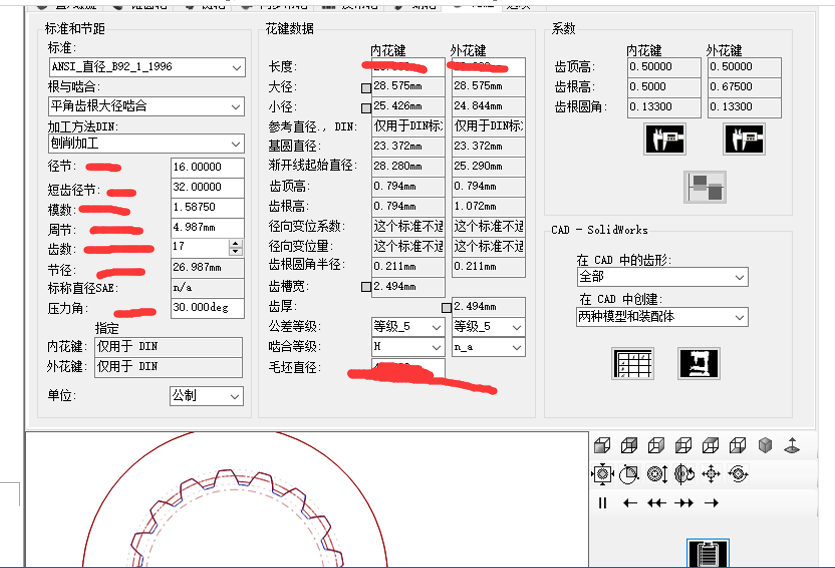Click 内花键 渐开线起始直径 value 28.280mm
Image resolution: width=835 pixels, height=568 pixels.
408,167
